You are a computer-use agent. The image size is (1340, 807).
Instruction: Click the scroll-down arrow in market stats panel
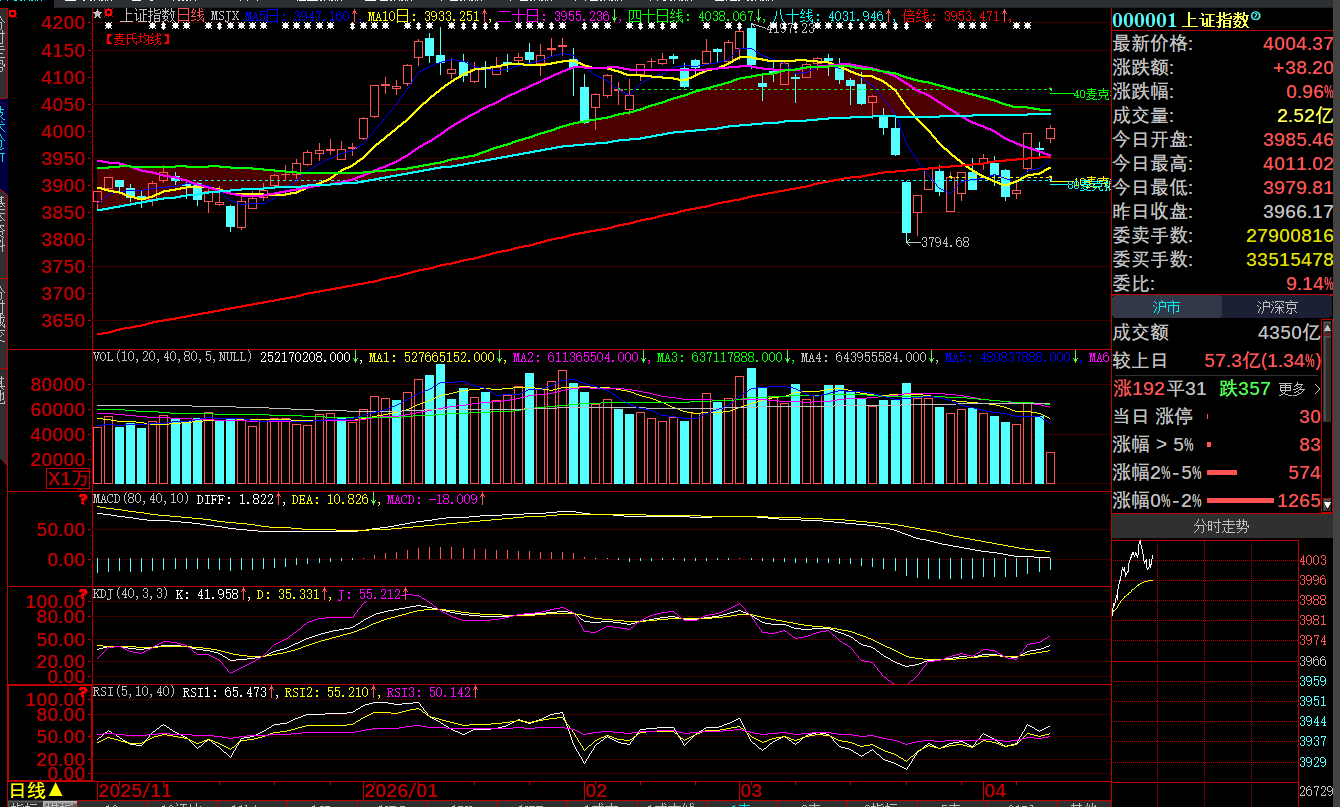click(1328, 504)
